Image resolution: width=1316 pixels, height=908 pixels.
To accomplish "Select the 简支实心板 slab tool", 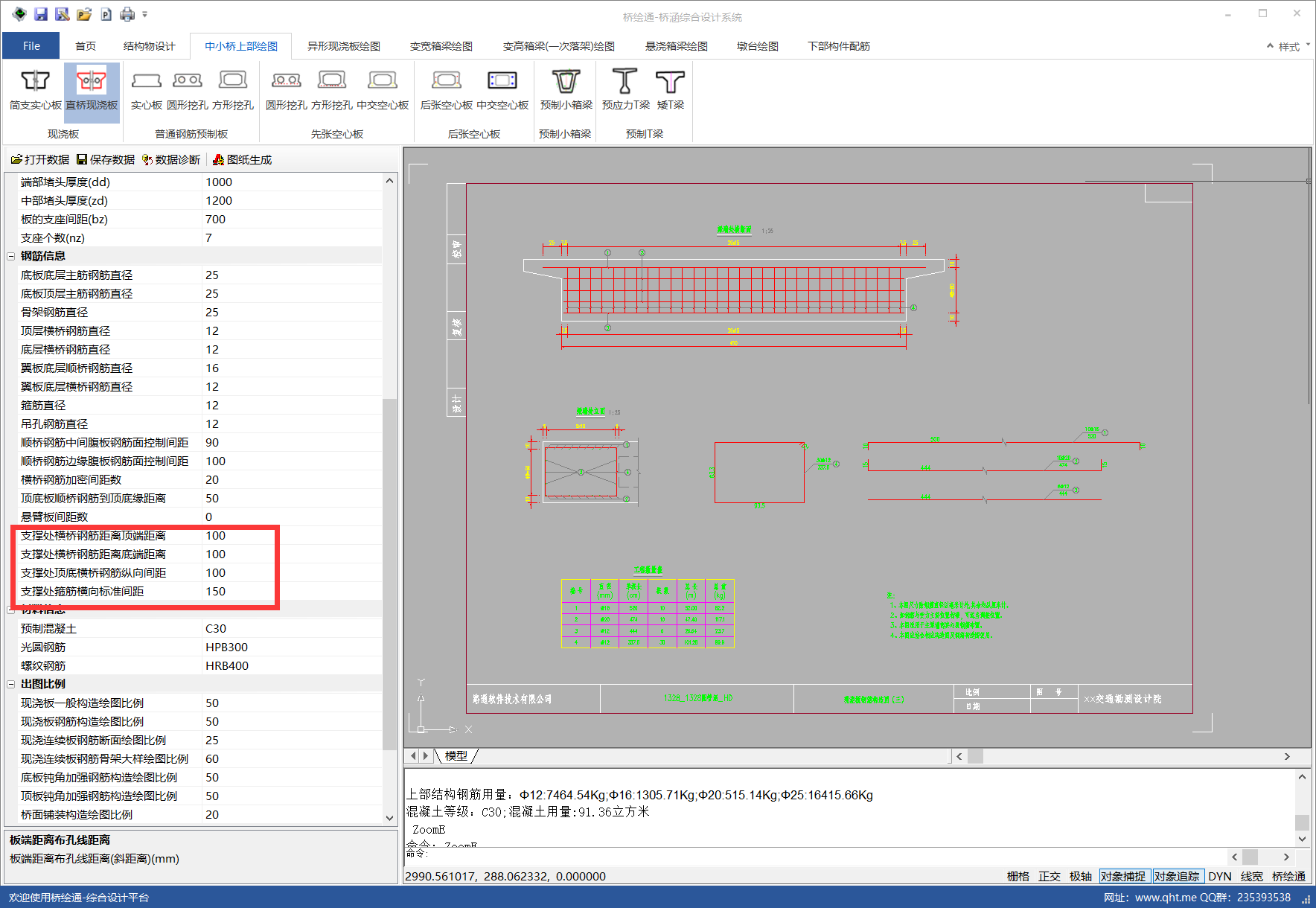I will click(35, 89).
